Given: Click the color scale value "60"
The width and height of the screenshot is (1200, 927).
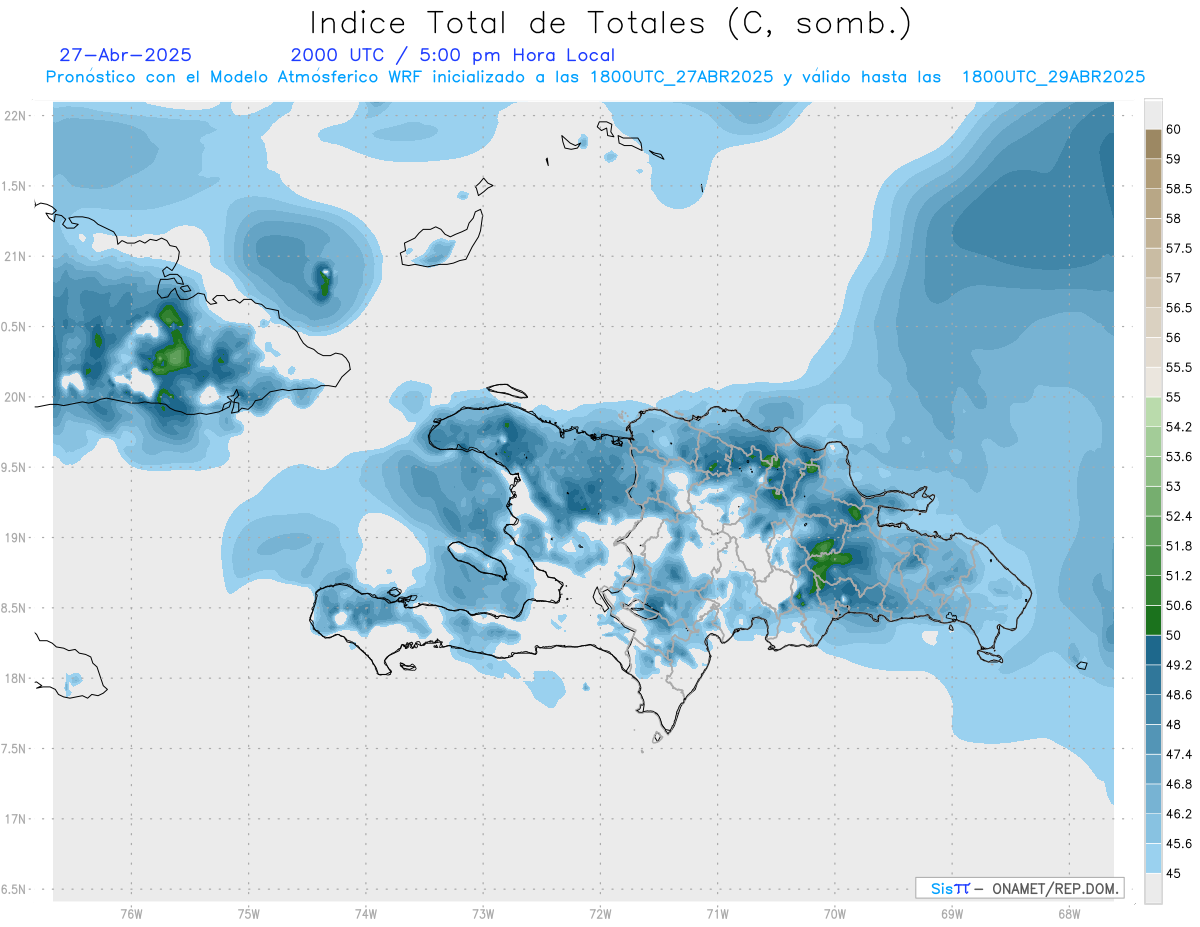Looking at the screenshot, I should click(1174, 130).
